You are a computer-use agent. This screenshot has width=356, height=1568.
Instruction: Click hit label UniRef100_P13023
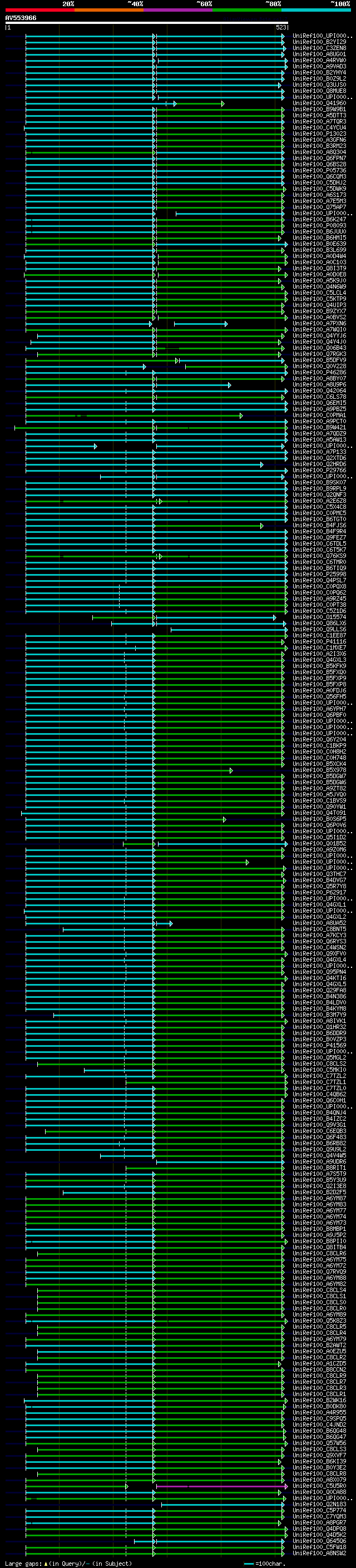319,134
